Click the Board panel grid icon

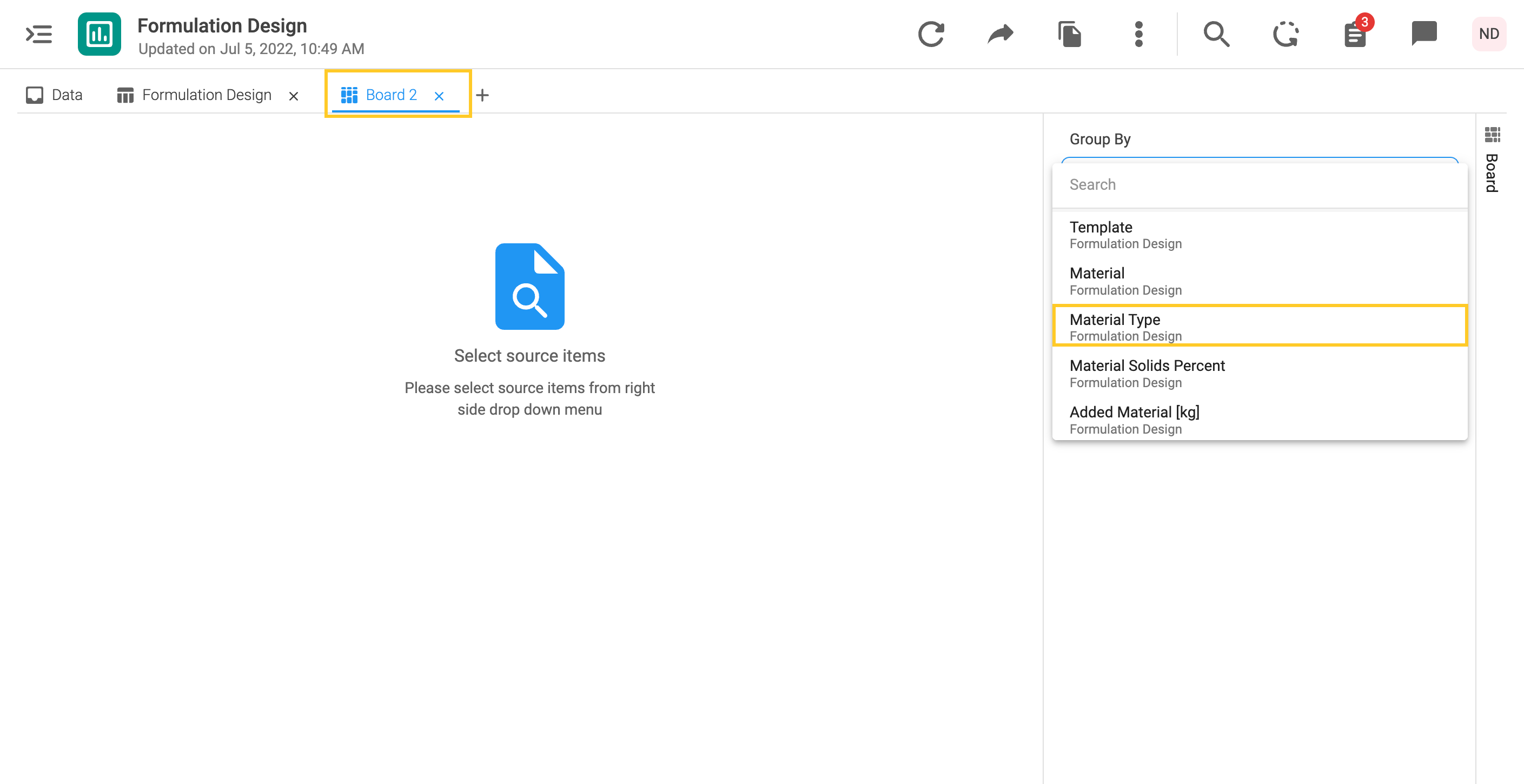(1492, 135)
